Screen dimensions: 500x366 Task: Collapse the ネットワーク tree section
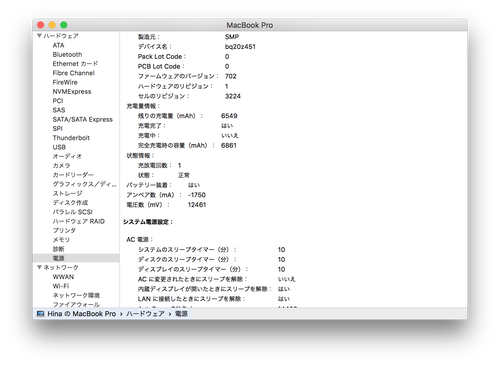[39, 267]
